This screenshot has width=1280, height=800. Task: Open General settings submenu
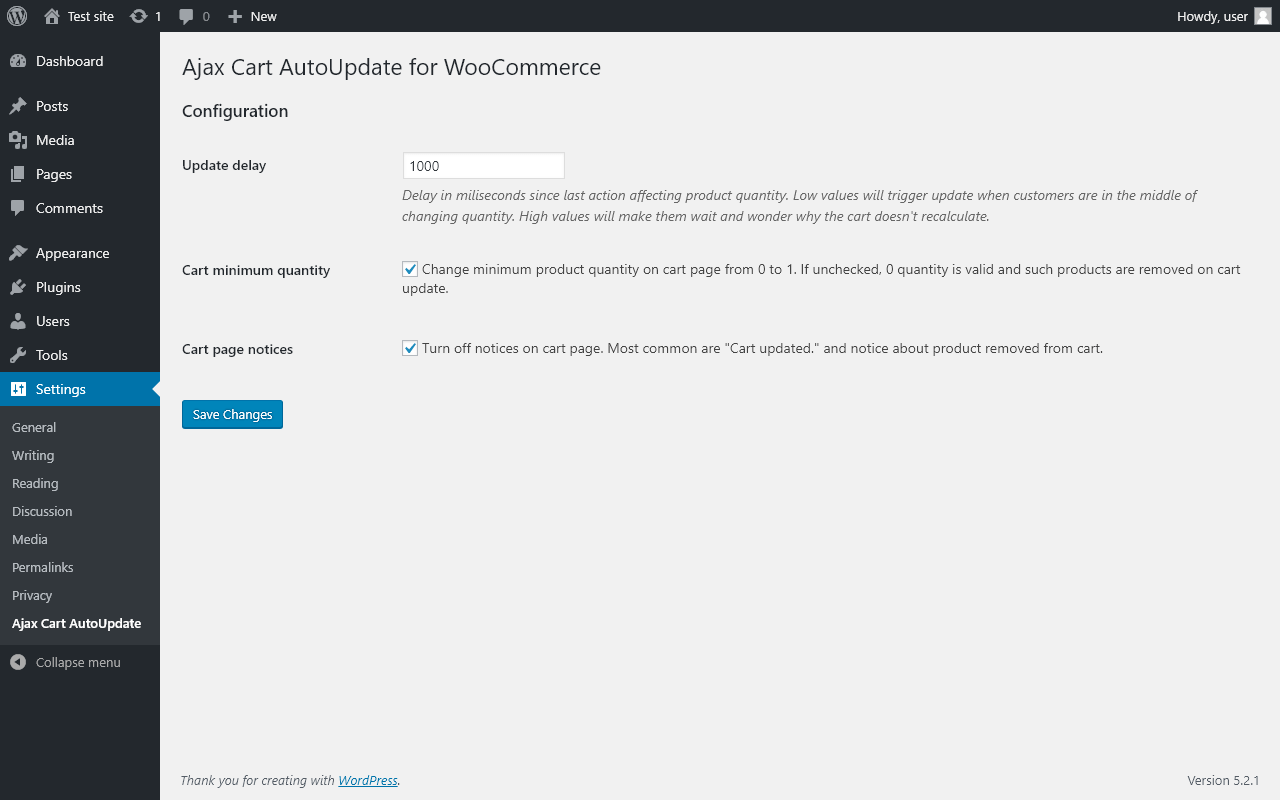(x=34, y=427)
